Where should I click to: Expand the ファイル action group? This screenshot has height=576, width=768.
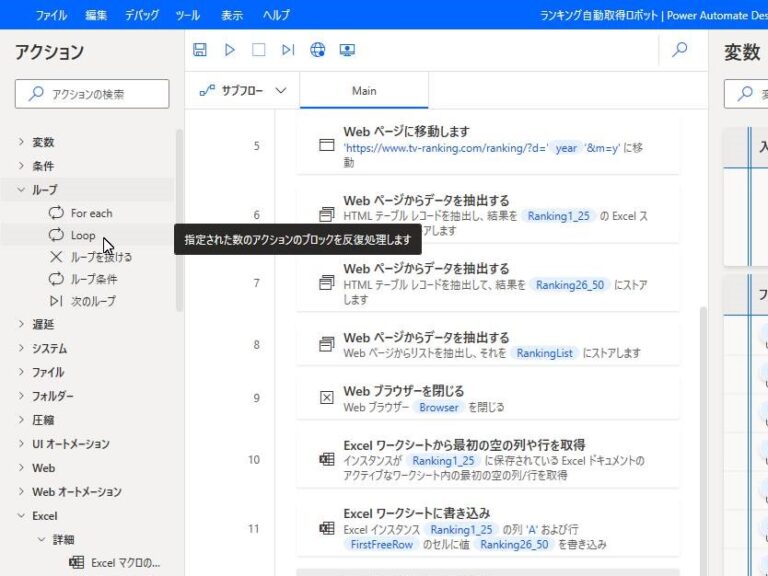pyautogui.click(x=21, y=372)
